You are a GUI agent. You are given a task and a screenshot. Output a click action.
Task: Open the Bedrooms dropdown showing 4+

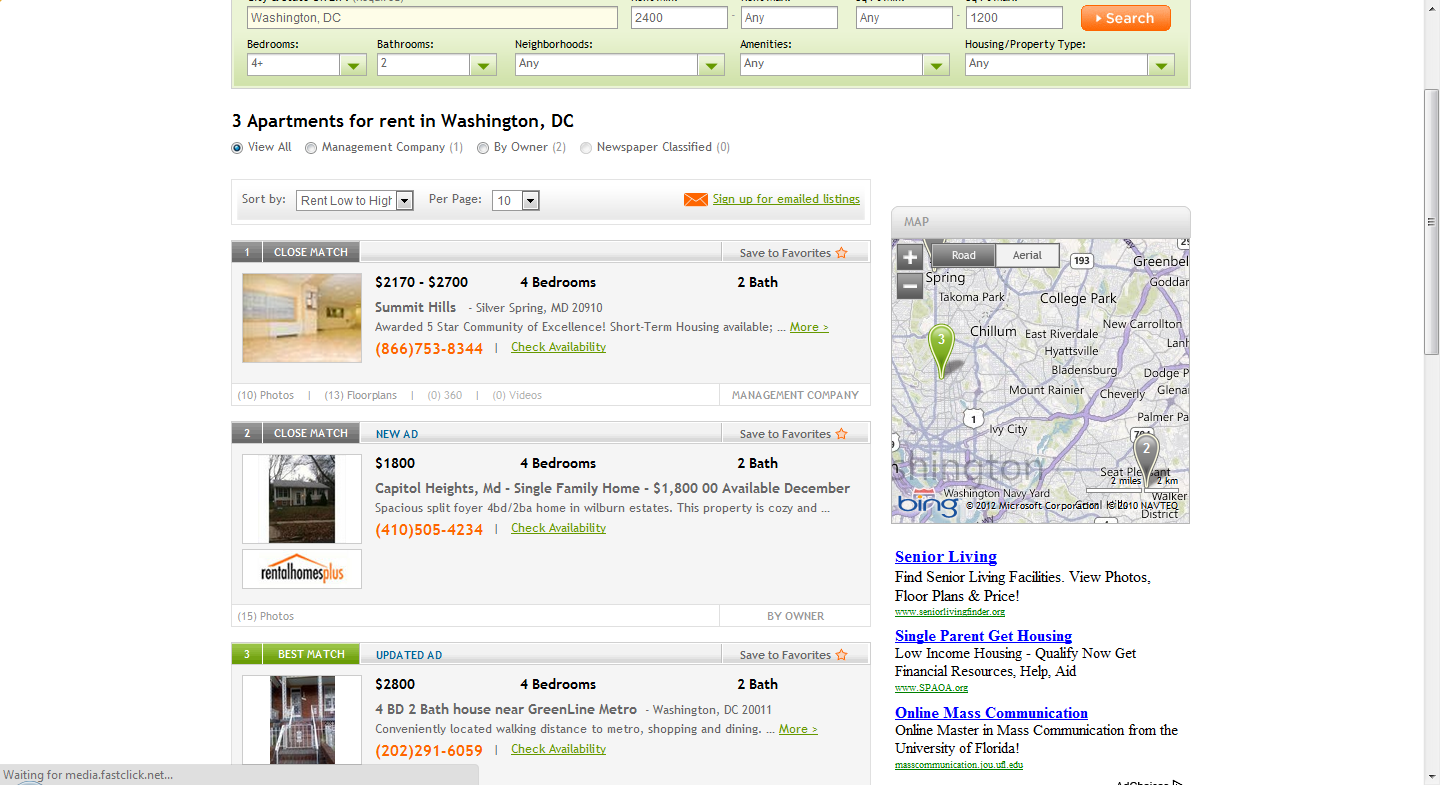click(x=307, y=64)
